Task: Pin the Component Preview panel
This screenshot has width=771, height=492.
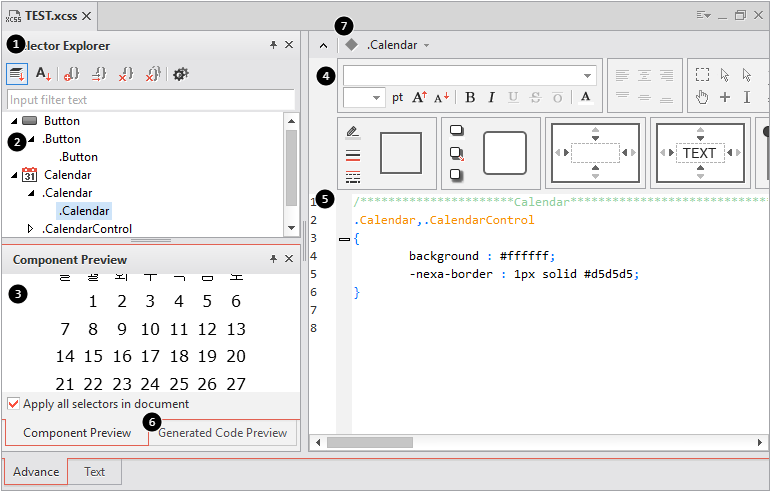Action: [x=273, y=259]
